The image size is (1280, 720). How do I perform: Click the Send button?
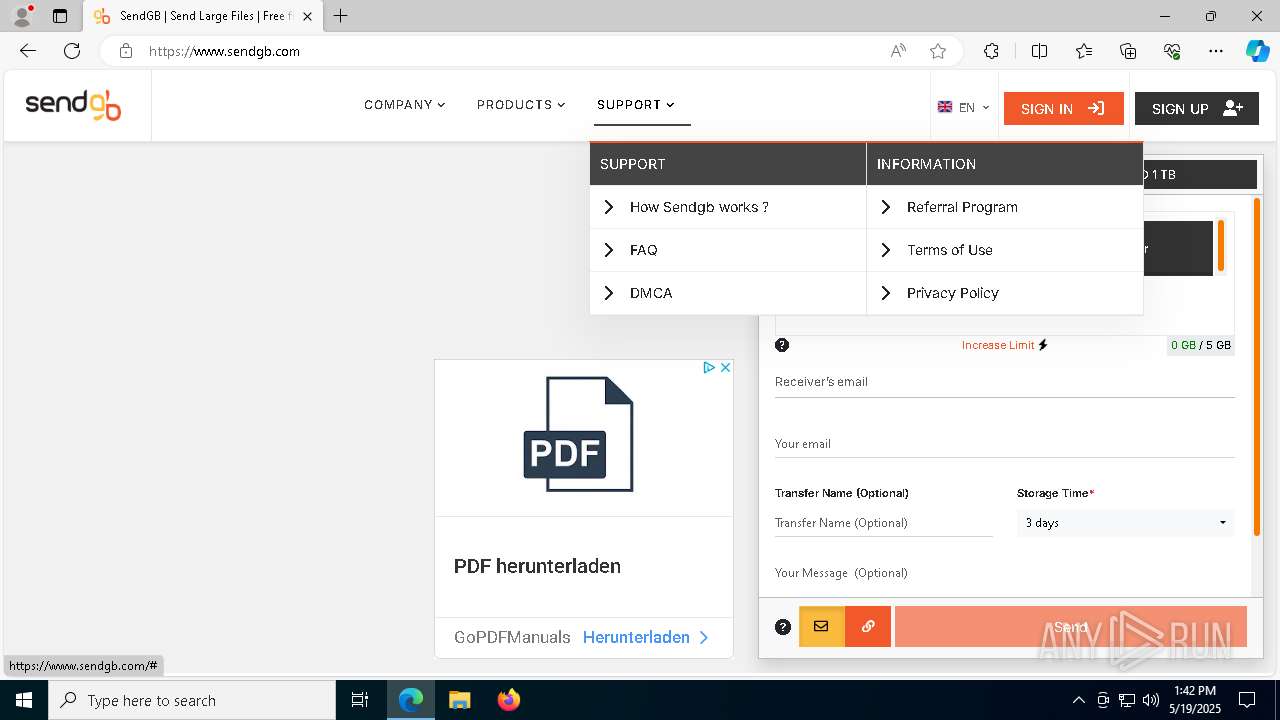pyautogui.click(x=1070, y=626)
